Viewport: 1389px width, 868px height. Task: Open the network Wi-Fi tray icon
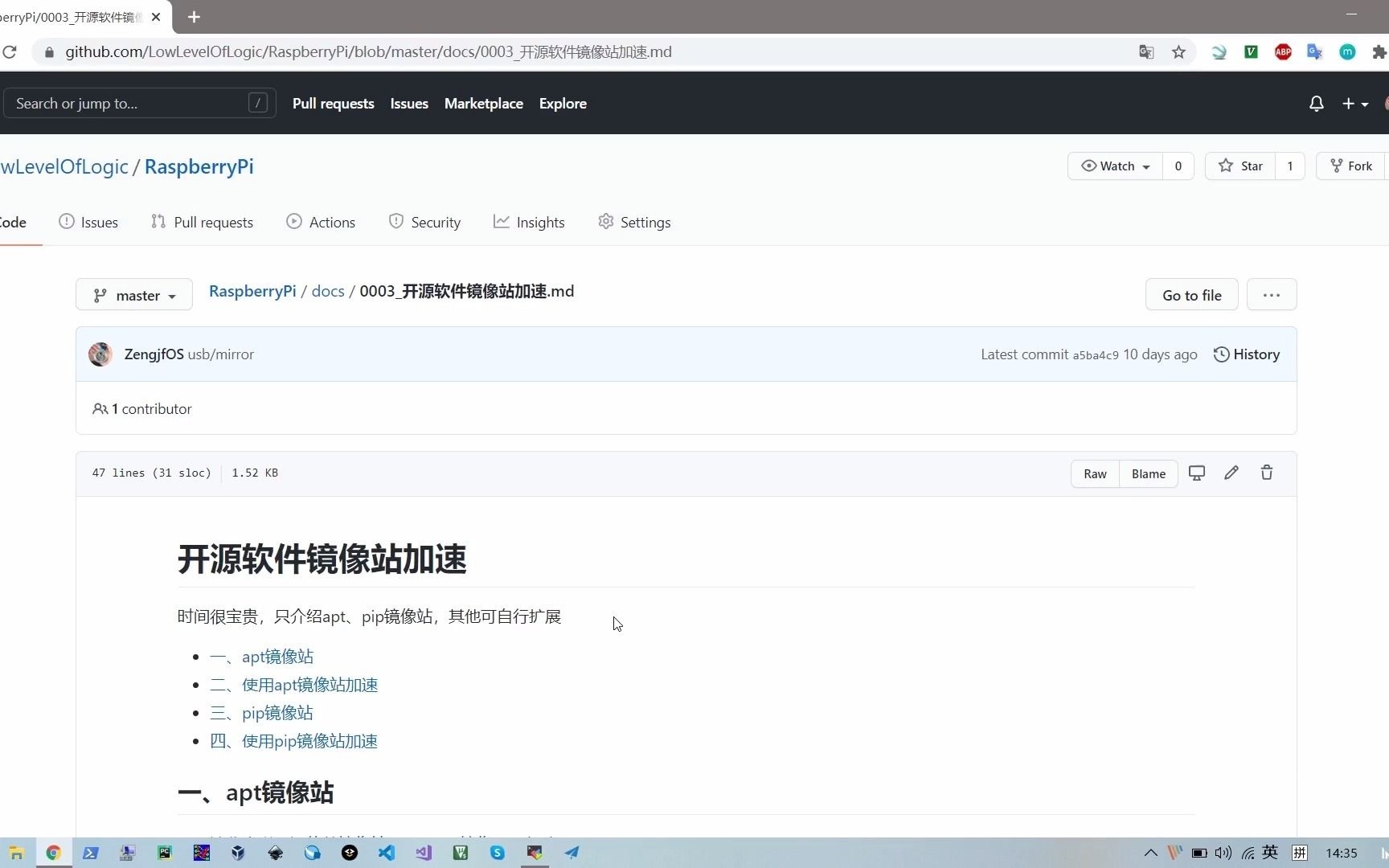(x=1248, y=853)
